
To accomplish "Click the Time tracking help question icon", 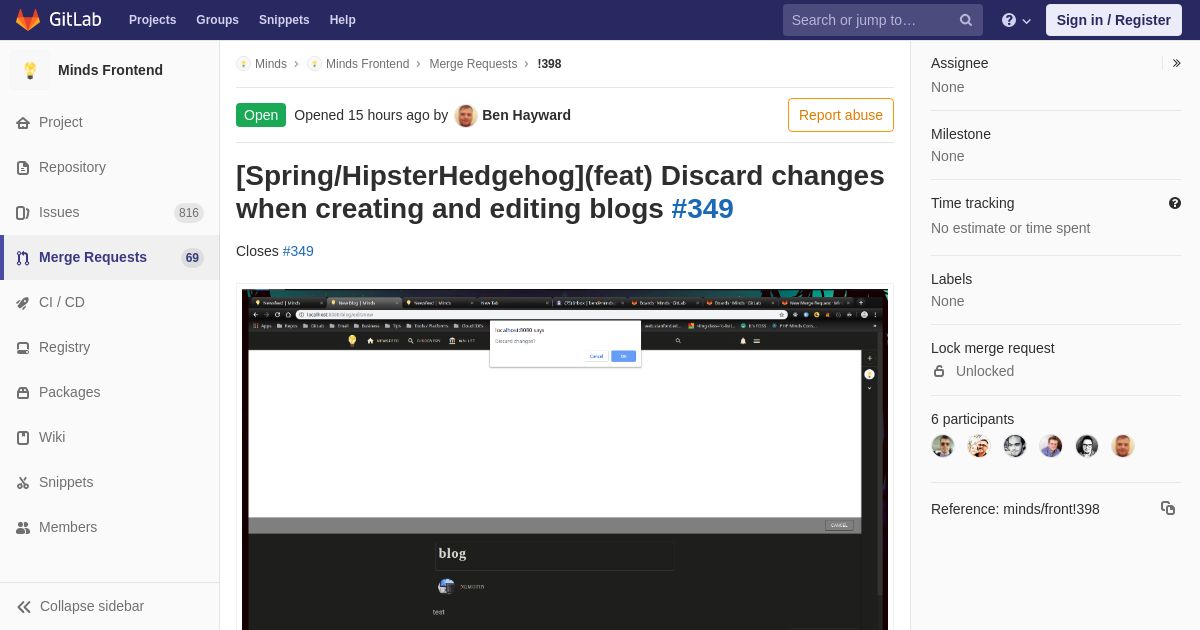I will pos(1175,203).
